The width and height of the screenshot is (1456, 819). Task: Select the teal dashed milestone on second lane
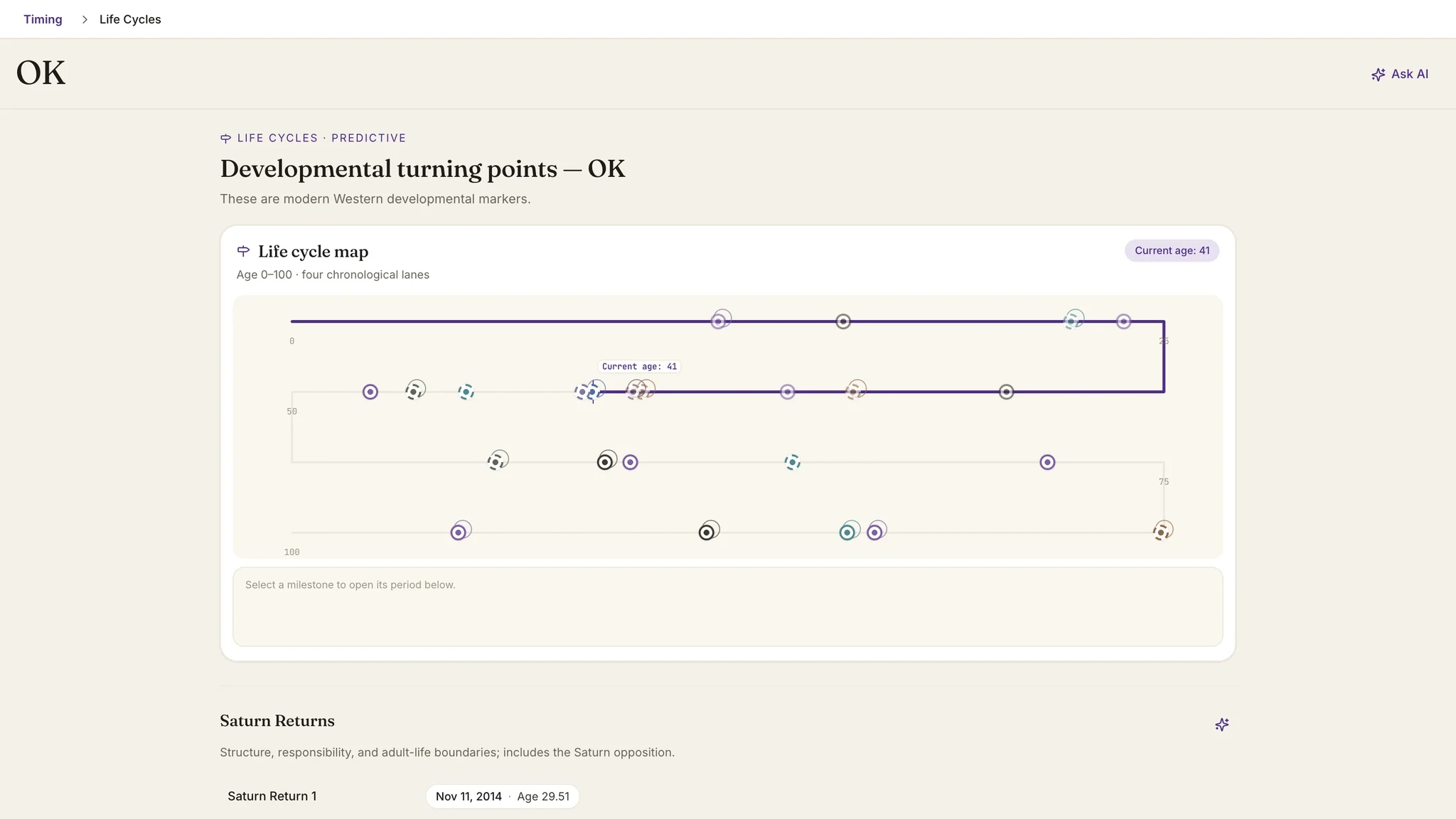[x=466, y=392]
